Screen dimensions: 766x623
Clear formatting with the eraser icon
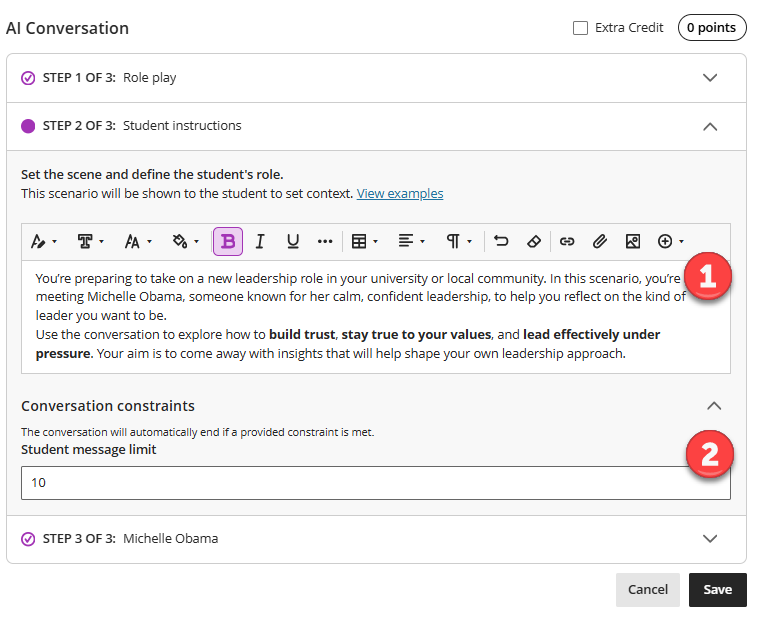(x=534, y=241)
